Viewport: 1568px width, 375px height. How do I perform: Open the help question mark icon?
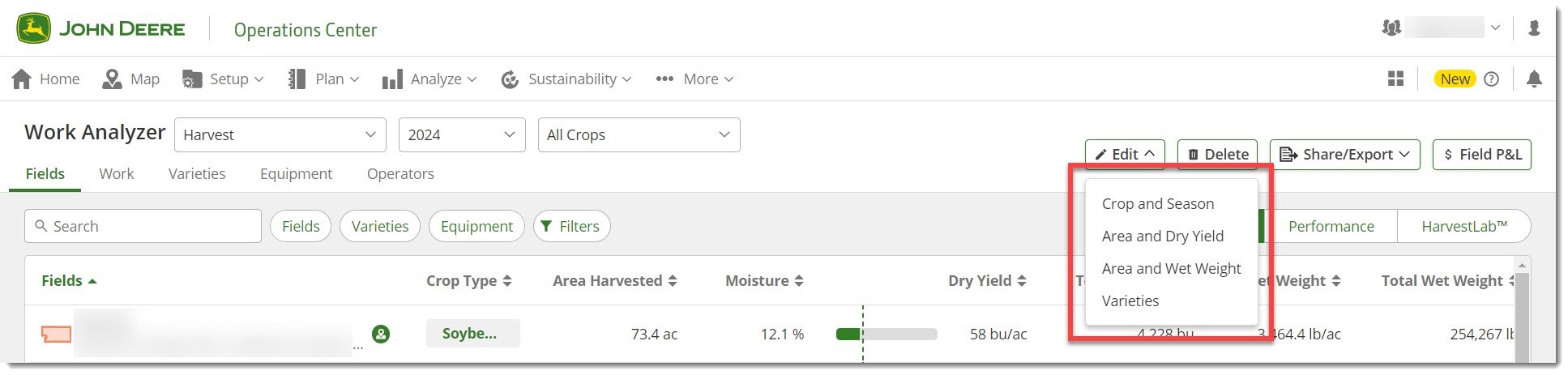pyautogui.click(x=1491, y=79)
